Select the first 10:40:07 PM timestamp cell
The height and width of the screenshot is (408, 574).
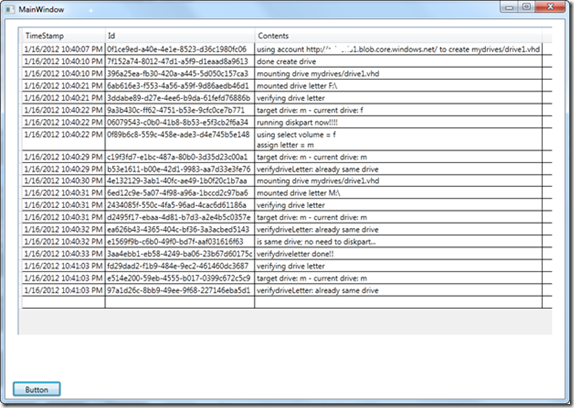pos(63,49)
